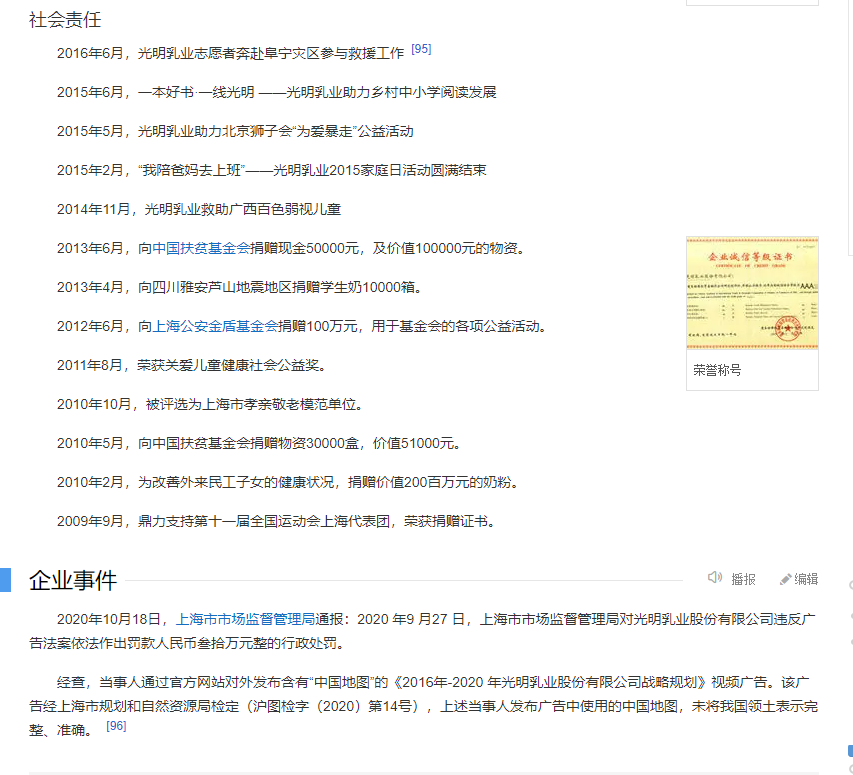This screenshot has height=775, width=853.
Task: Open the 中国扶贫基金会 link
Action: [201, 249]
